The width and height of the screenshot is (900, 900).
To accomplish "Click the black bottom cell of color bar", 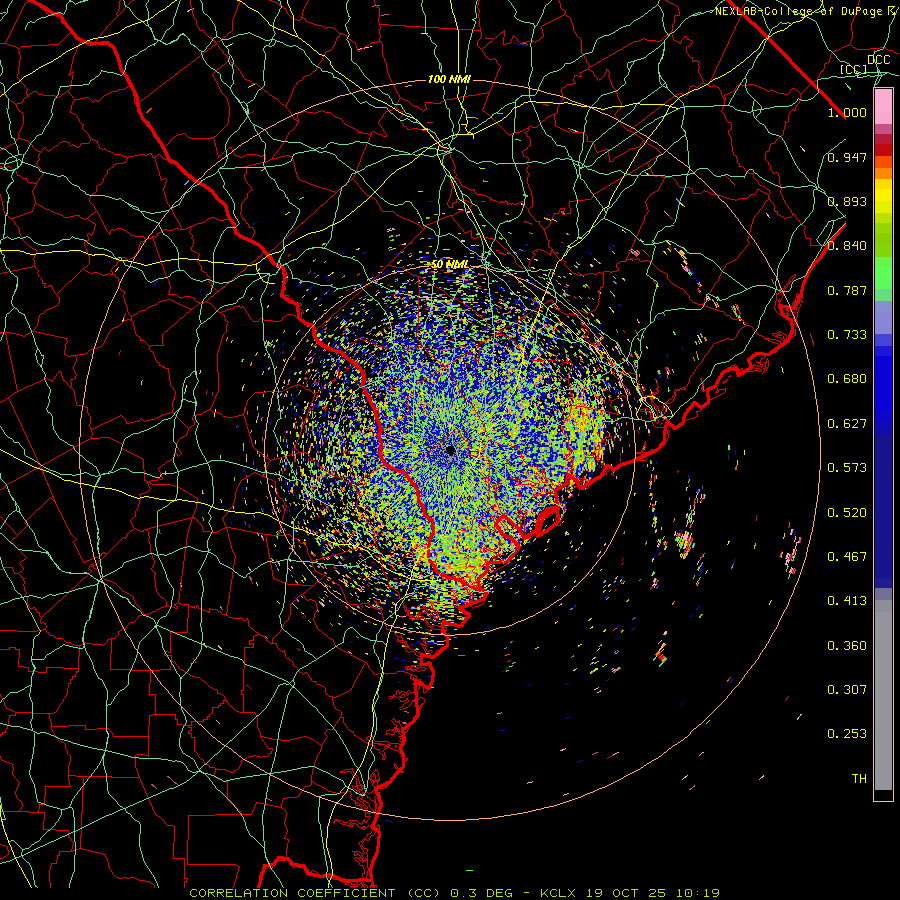I will 883,795.
